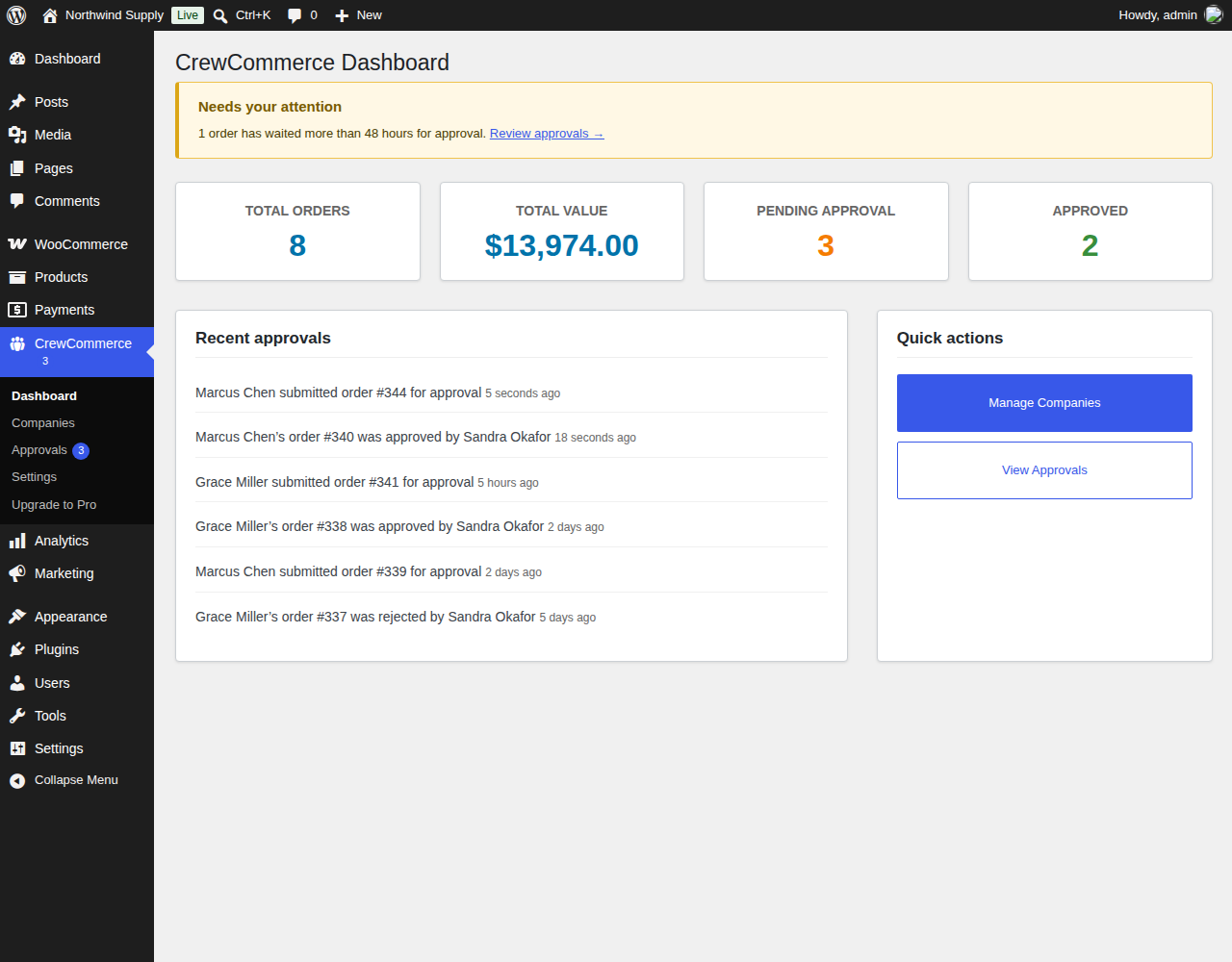Click the Marketing megaphone icon
This screenshot has width=1232, height=962.
(x=17, y=573)
